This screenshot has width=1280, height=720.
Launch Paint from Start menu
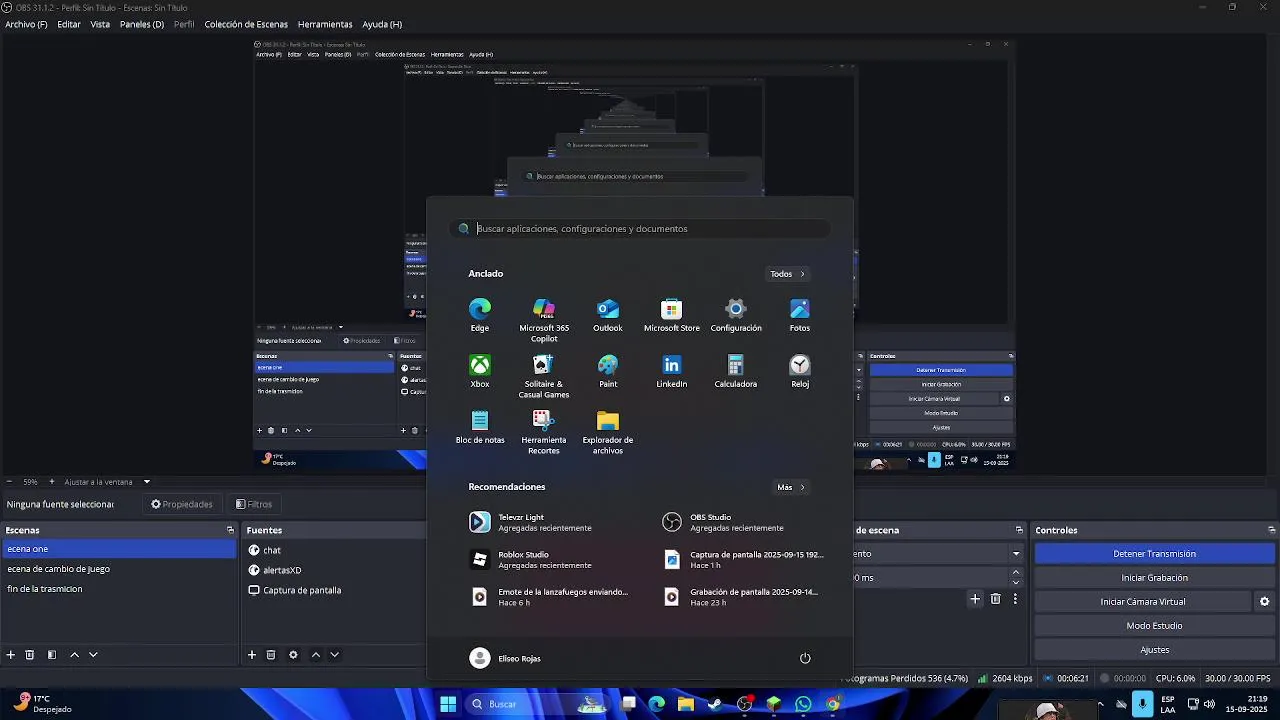[608, 371]
